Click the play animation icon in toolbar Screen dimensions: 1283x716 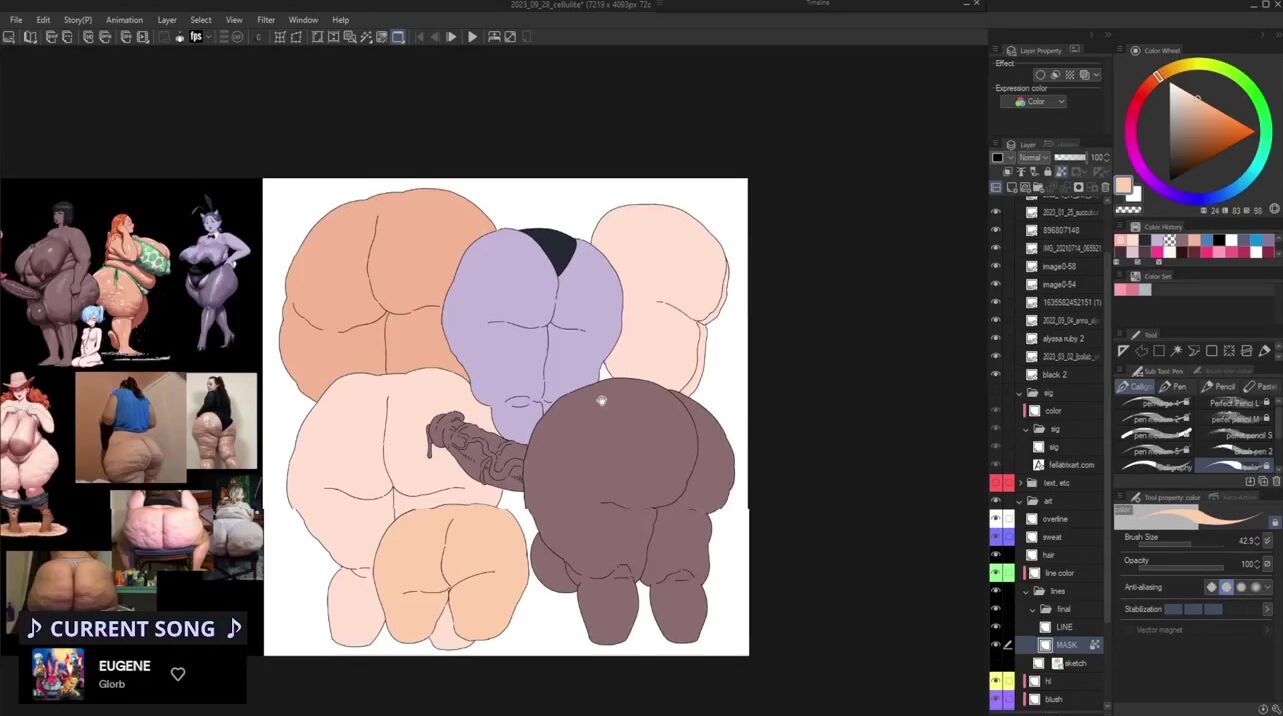click(472, 37)
